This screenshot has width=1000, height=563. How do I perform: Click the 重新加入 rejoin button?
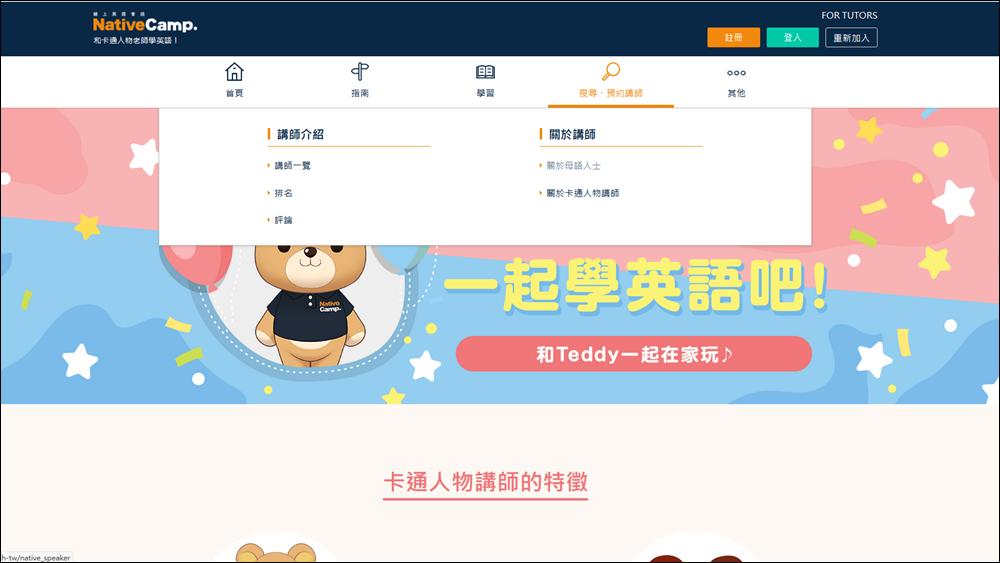[x=851, y=38]
